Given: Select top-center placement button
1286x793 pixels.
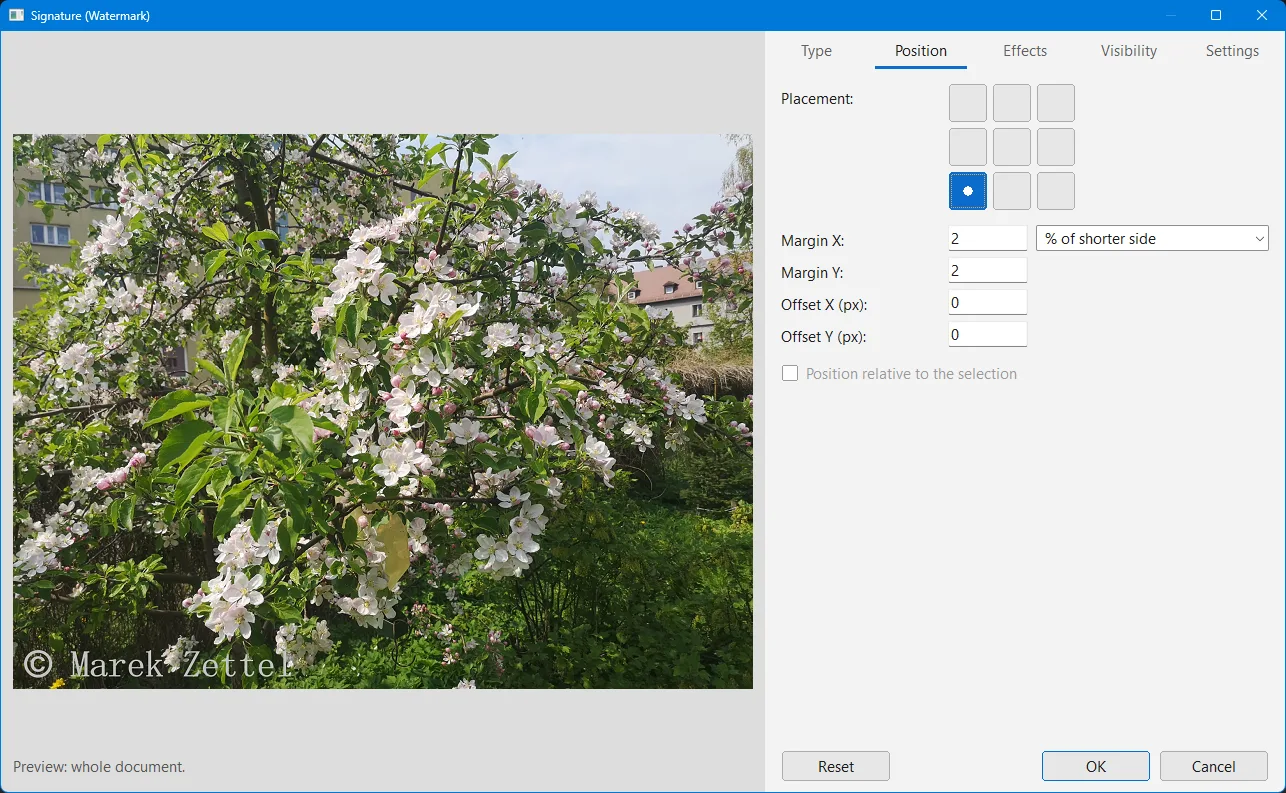Looking at the screenshot, I should pyautogui.click(x=1012, y=103).
